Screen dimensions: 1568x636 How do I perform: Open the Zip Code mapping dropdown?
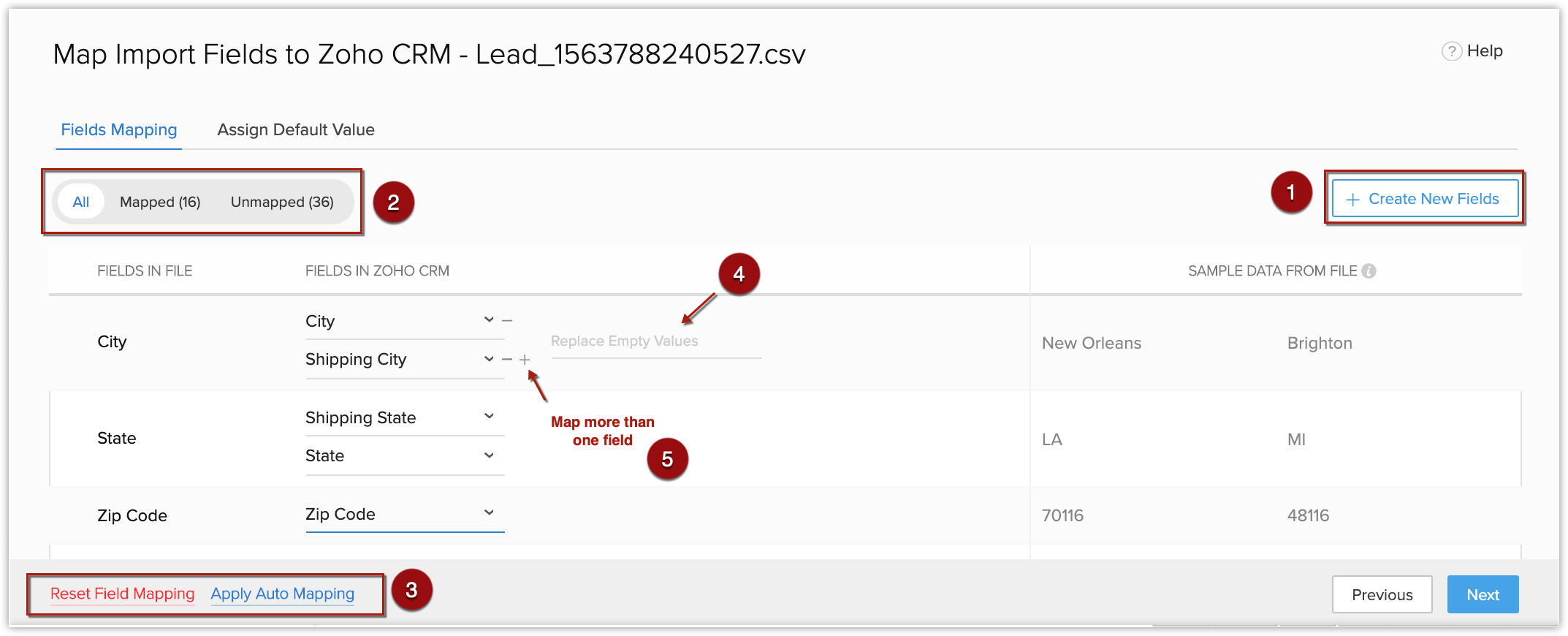coord(489,513)
